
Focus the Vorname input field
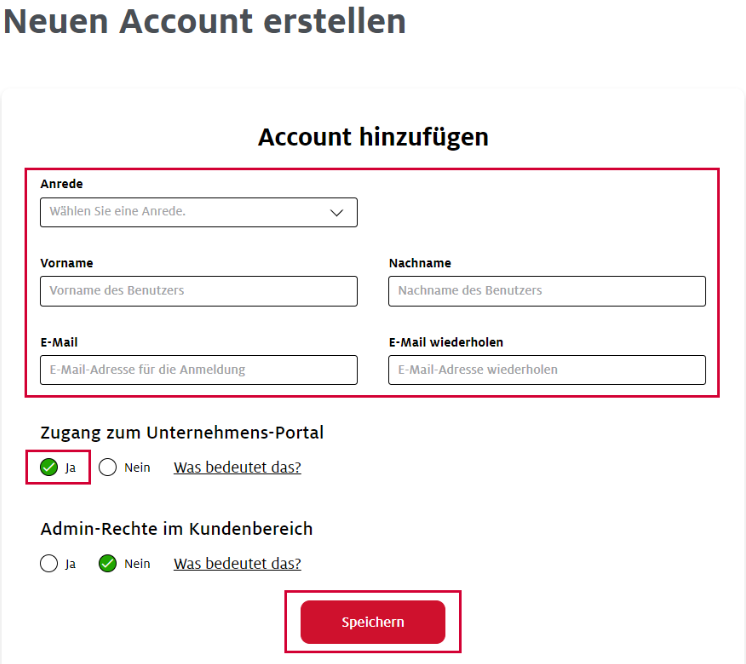point(198,291)
